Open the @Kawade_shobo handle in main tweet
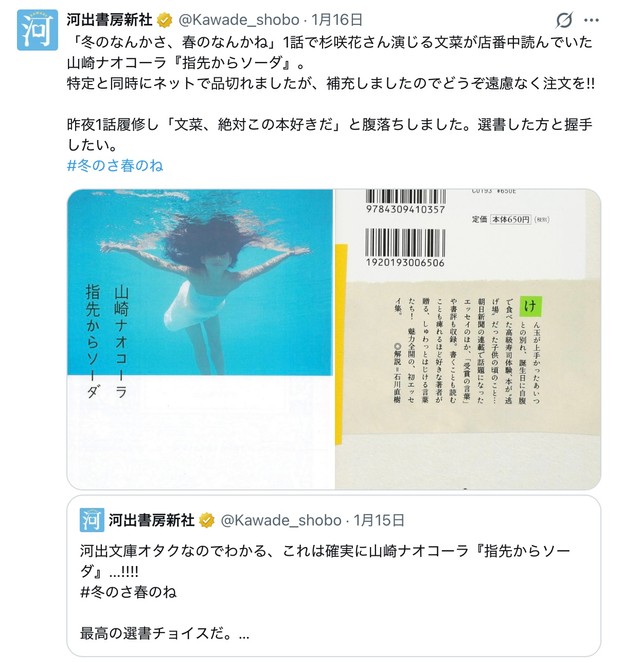Image resolution: width=640 pixels, height=663 pixels. pyautogui.click(x=239, y=20)
